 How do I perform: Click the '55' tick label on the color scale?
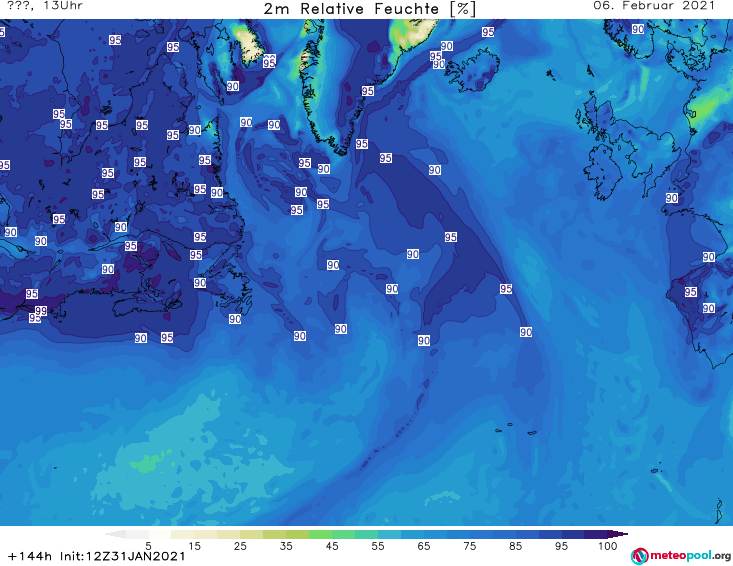click(x=378, y=546)
